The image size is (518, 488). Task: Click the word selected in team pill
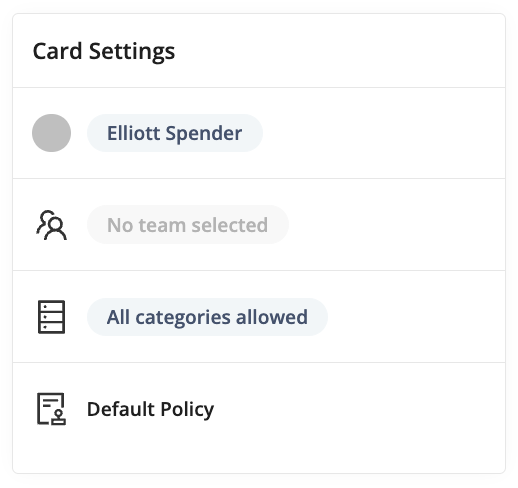coord(230,225)
